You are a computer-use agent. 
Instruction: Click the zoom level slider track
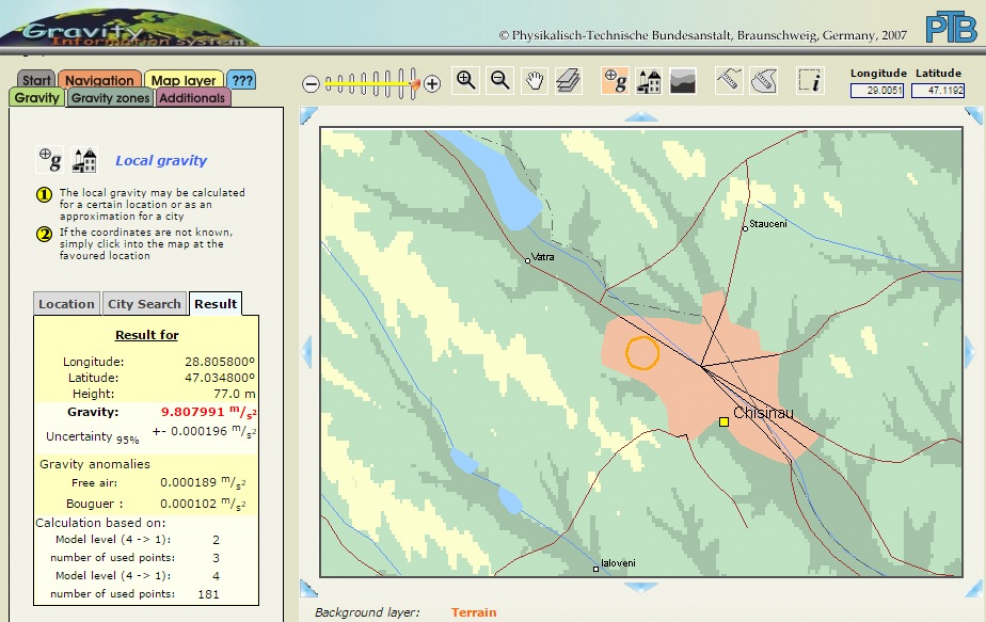coord(370,84)
